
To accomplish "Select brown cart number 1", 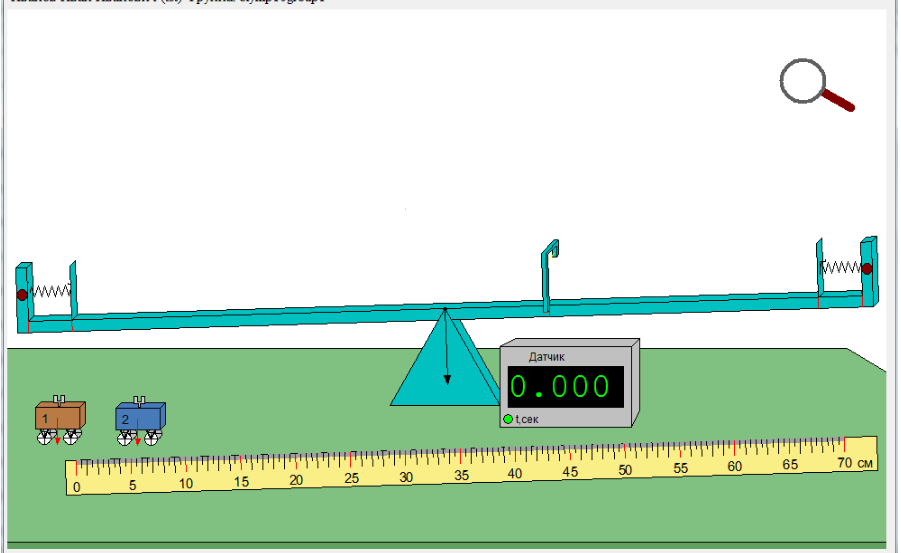I will coord(60,421).
